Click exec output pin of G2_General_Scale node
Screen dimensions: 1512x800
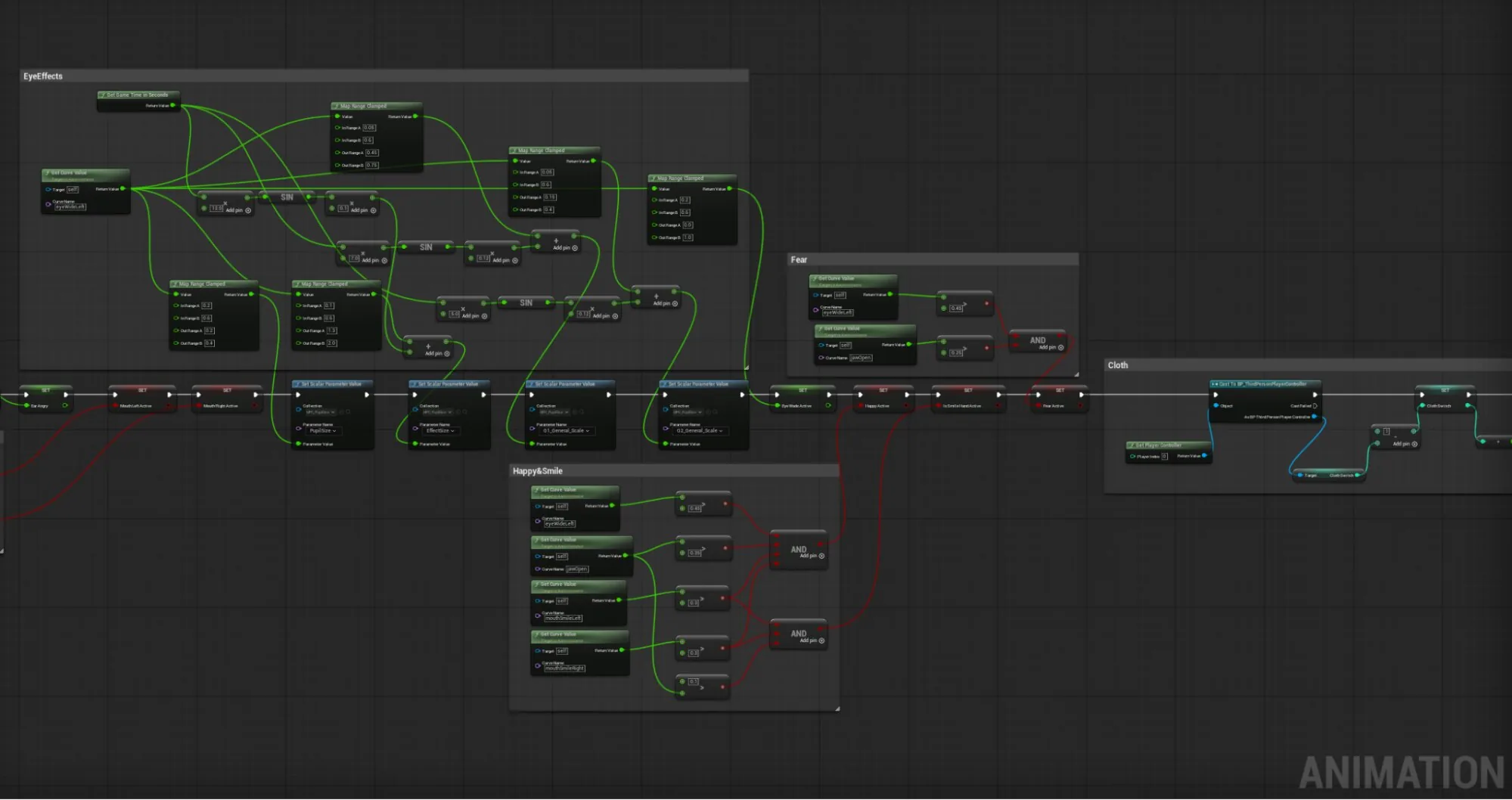pyautogui.click(x=742, y=395)
